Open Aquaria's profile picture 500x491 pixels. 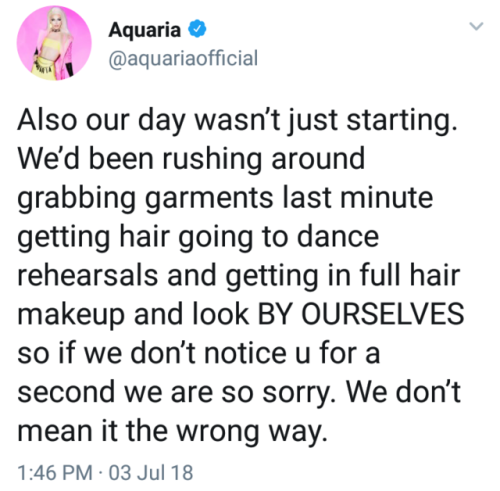coord(54,43)
